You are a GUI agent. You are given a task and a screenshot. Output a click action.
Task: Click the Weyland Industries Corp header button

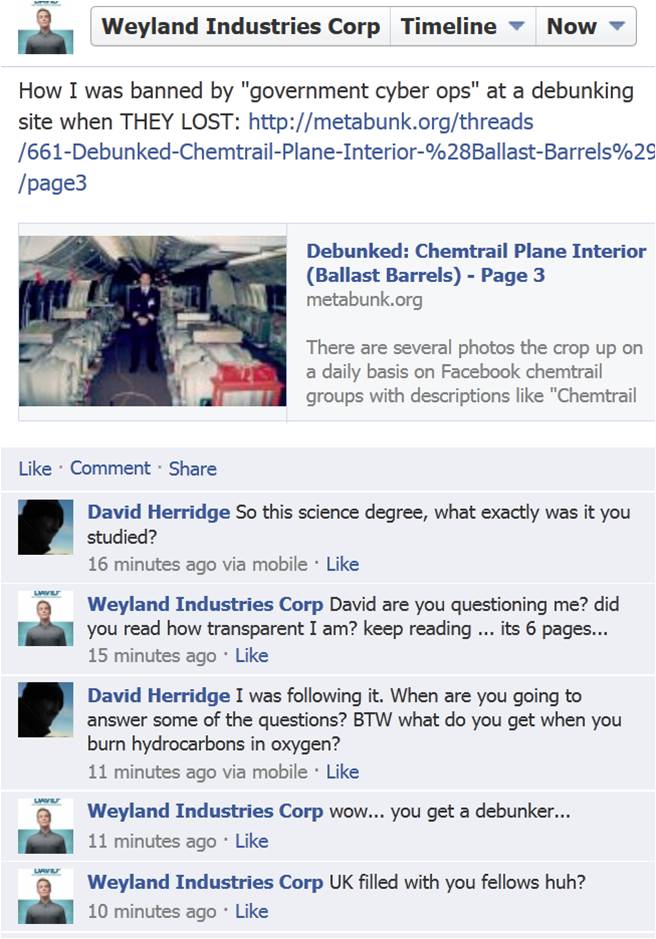click(x=240, y=26)
